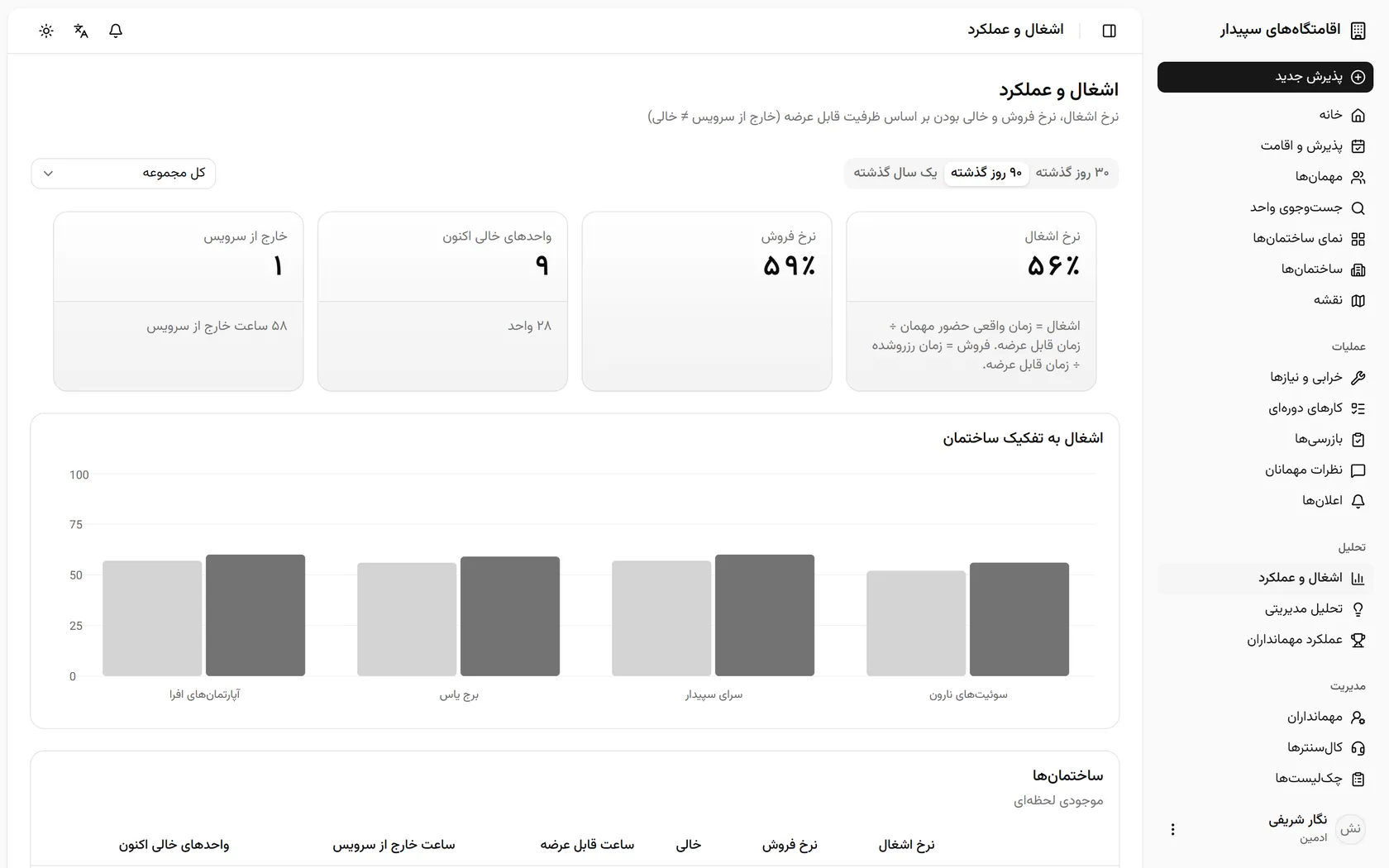Click the calendar icon for پذیرش و اقامت

click(x=1358, y=146)
